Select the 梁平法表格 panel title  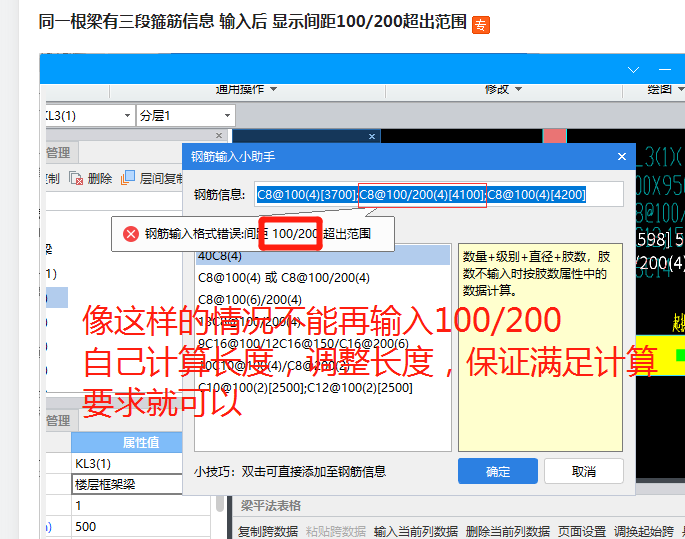(x=270, y=506)
